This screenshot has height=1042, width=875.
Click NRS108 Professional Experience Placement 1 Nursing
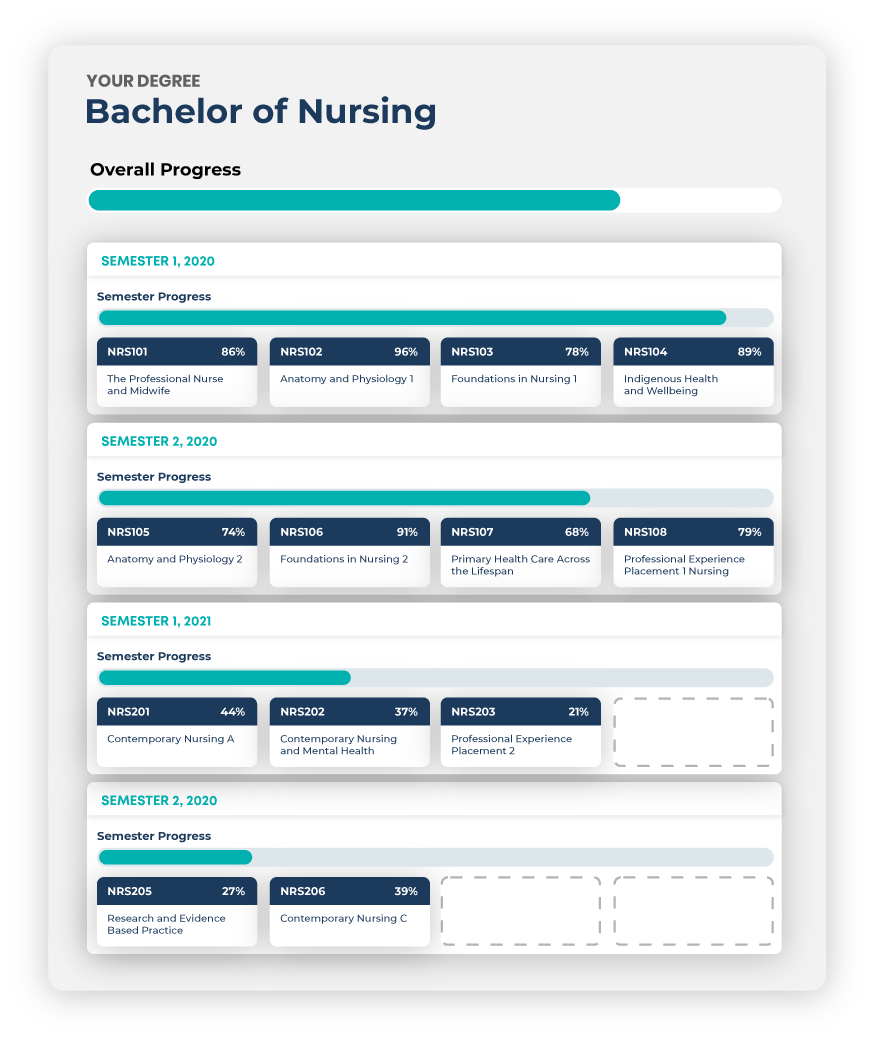[693, 552]
